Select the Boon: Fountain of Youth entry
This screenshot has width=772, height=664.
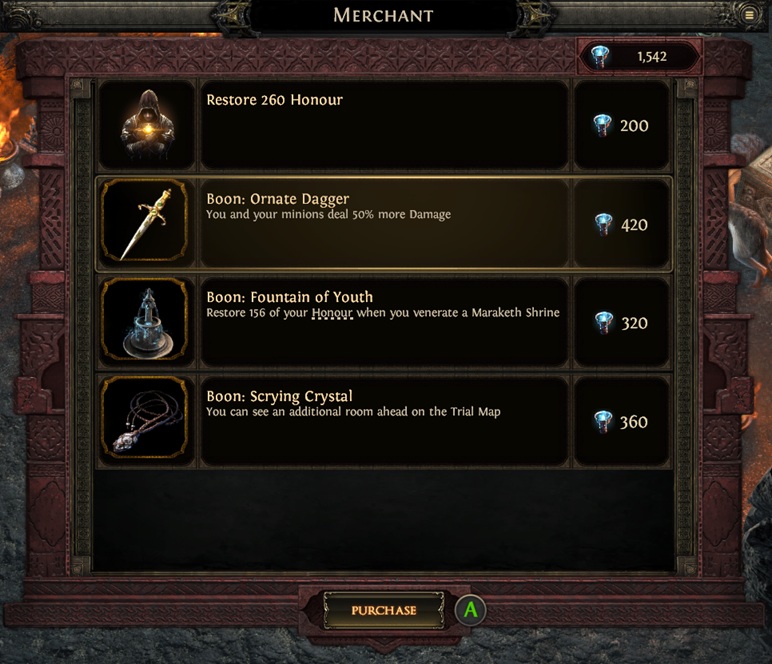384,322
